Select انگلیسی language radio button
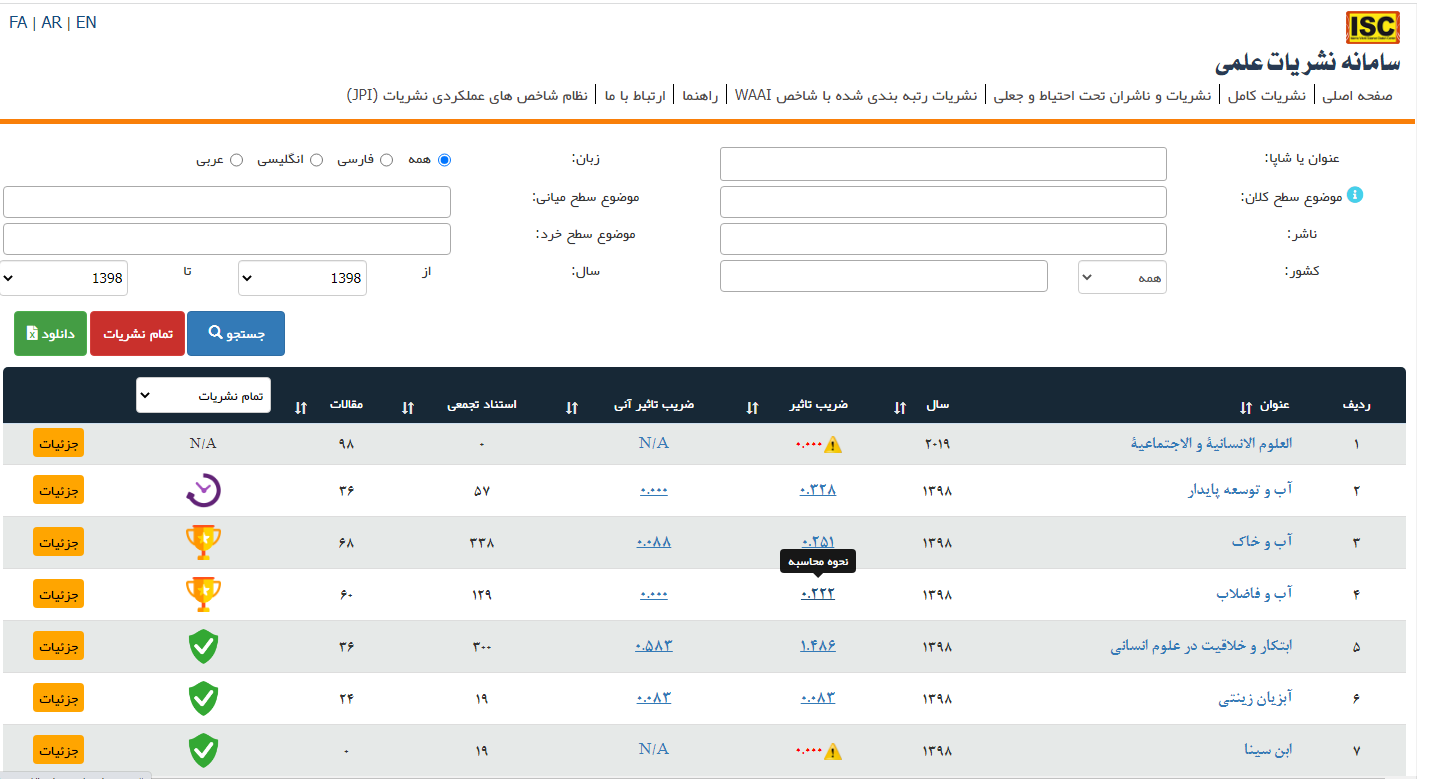This screenshot has width=1440, height=780. (317, 160)
